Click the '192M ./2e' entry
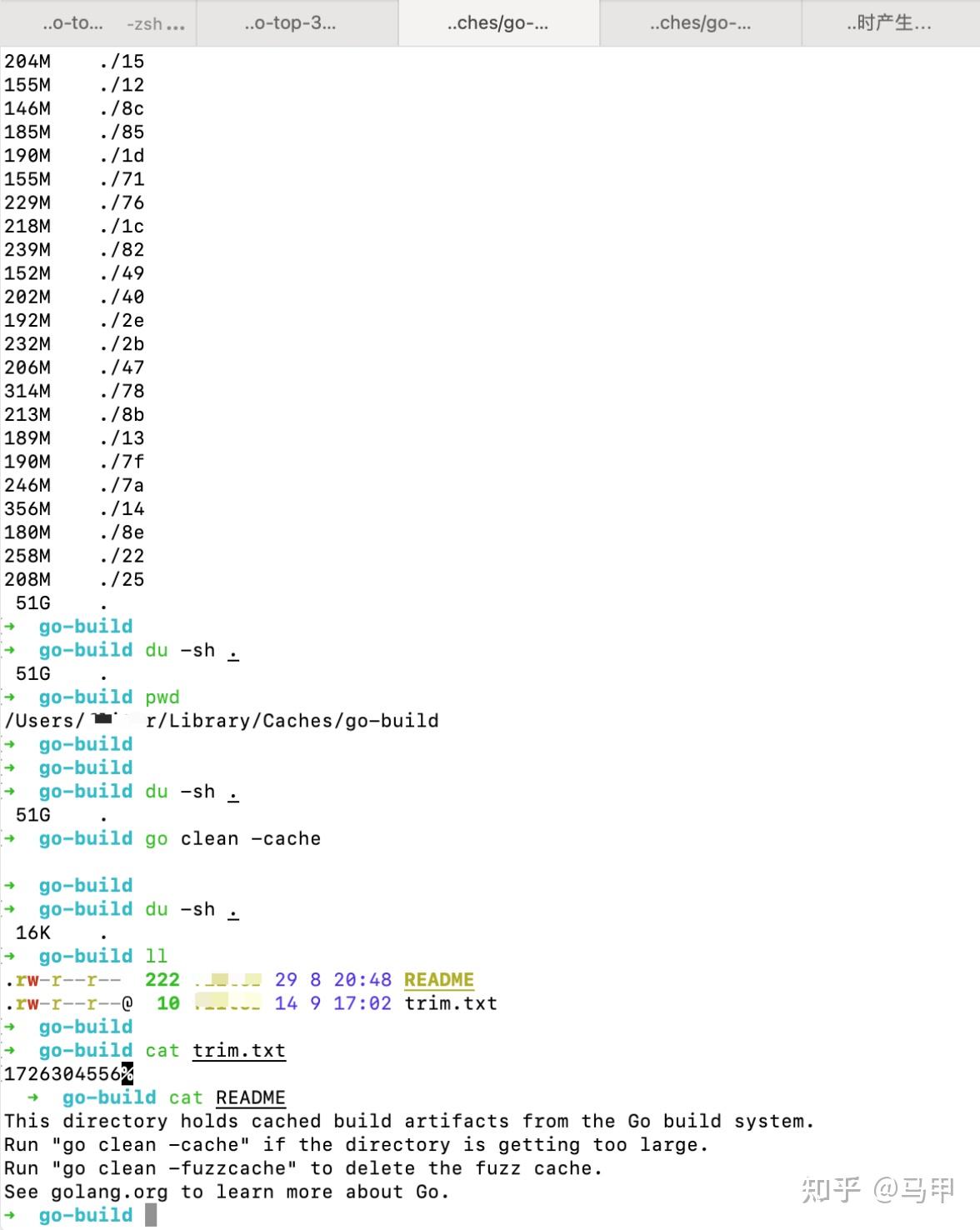980x1230 pixels. (74, 321)
